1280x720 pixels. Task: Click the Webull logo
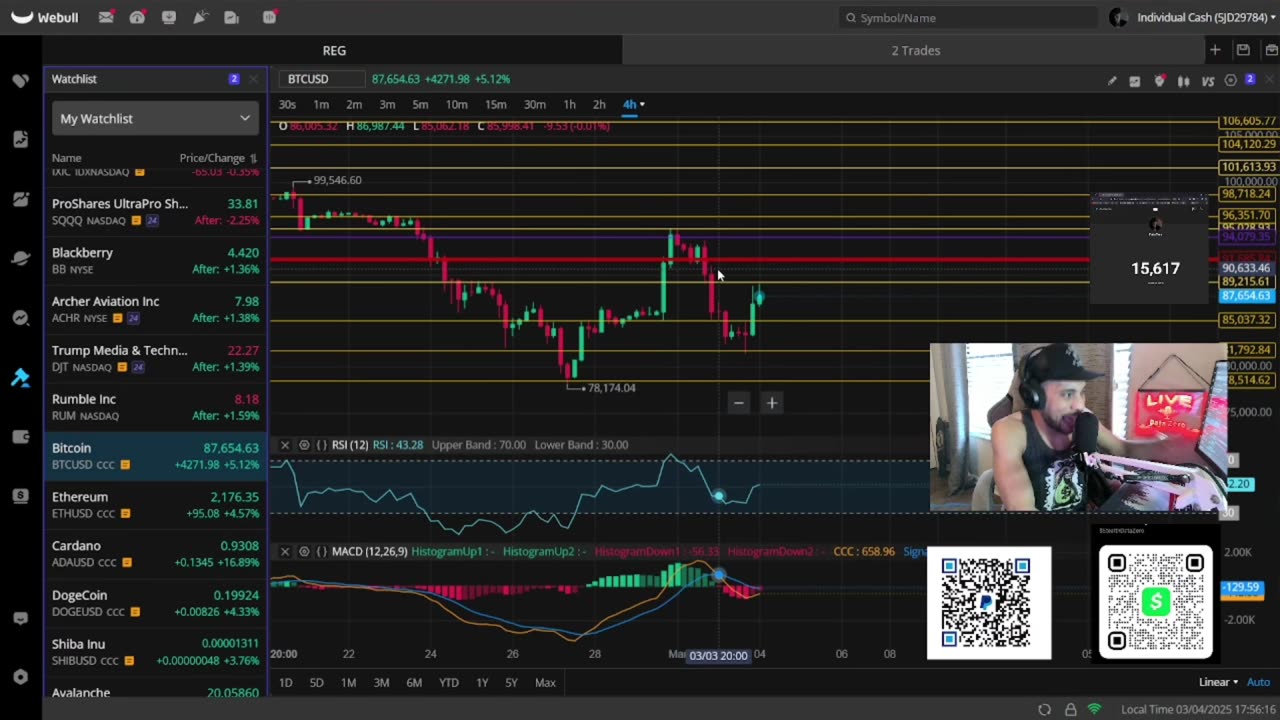(x=45, y=17)
